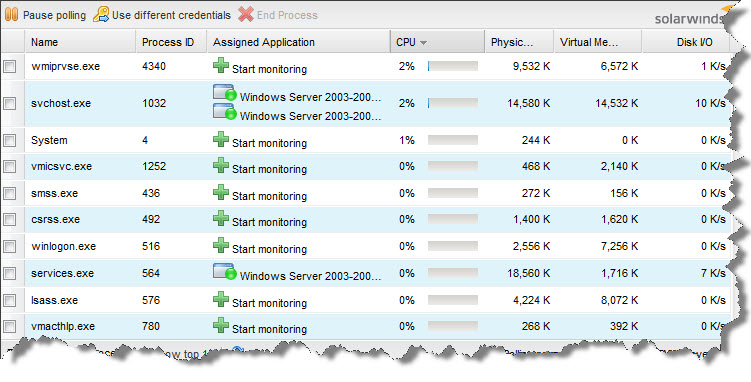Tick the vmacthlp.exe checkbox
751x382 pixels.
click(x=10, y=326)
